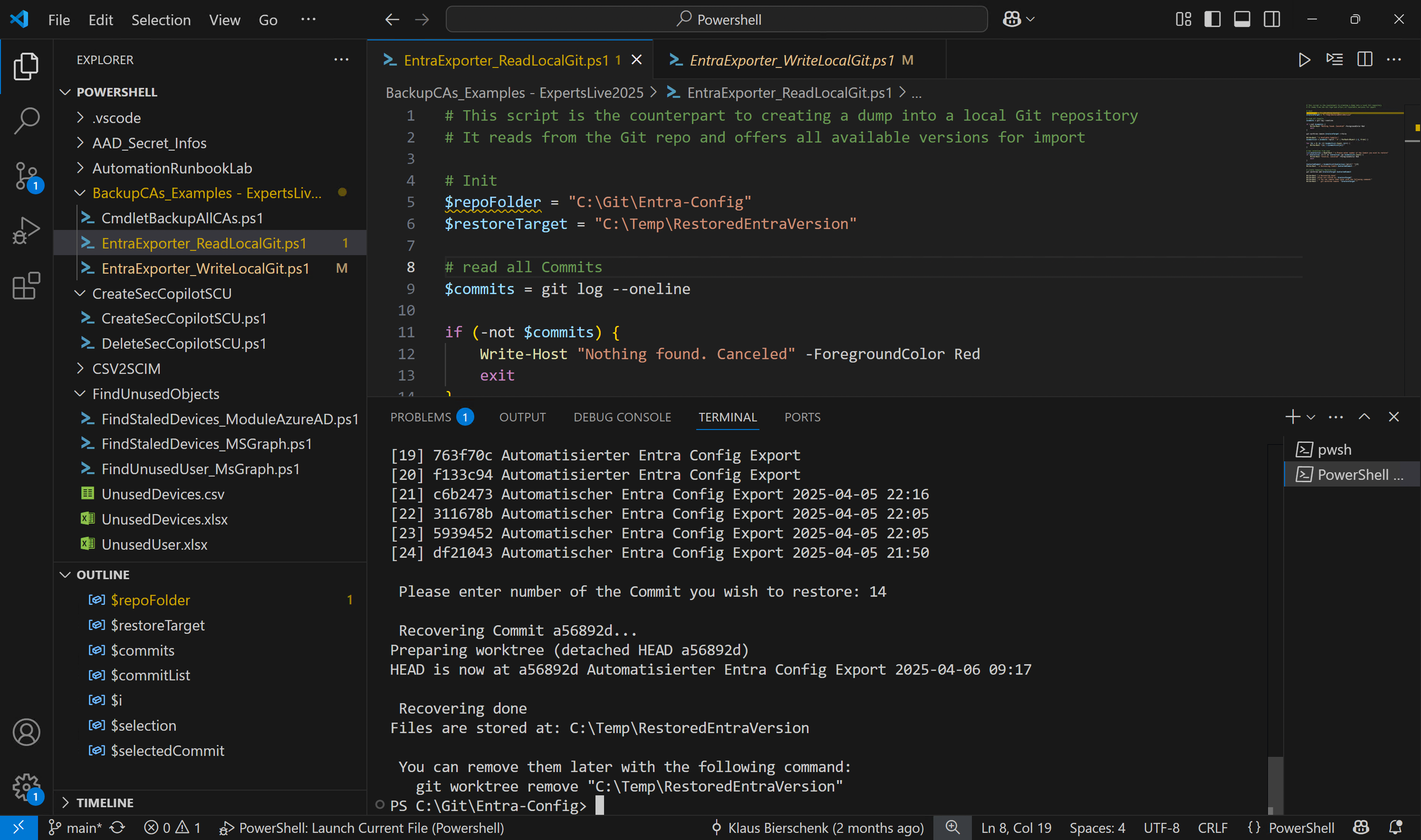Split the editor right
Image resolution: width=1421 pixels, height=840 pixels.
pyautogui.click(x=1364, y=59)
